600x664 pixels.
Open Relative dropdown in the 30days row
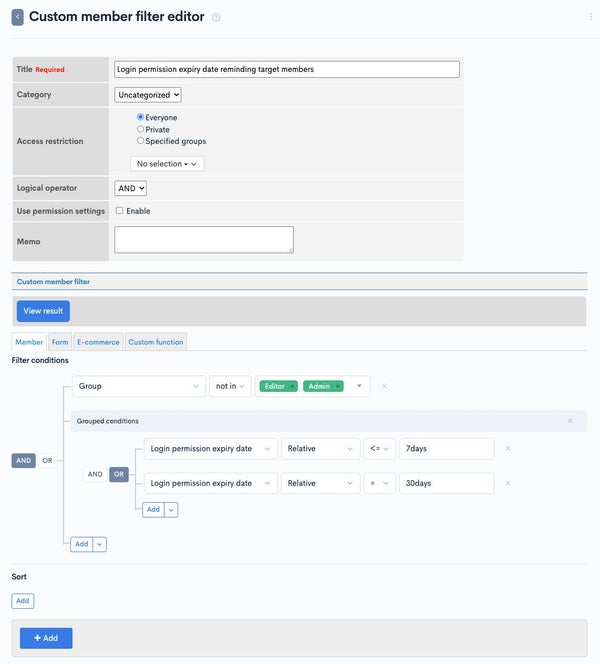point(320,483)
